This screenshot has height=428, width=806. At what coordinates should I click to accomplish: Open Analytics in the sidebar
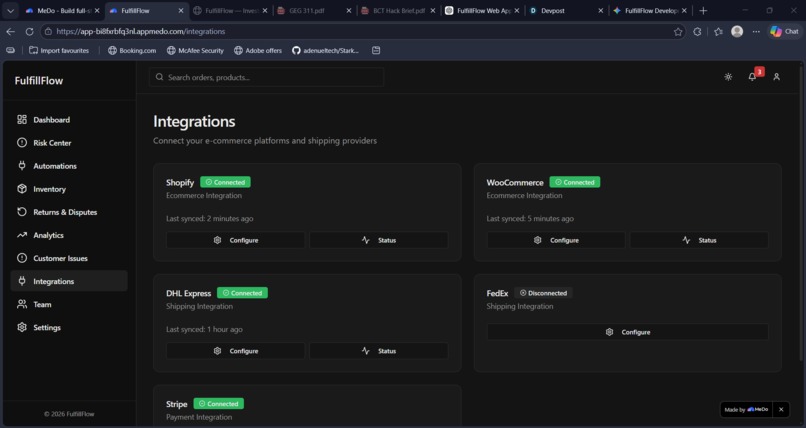69,235
